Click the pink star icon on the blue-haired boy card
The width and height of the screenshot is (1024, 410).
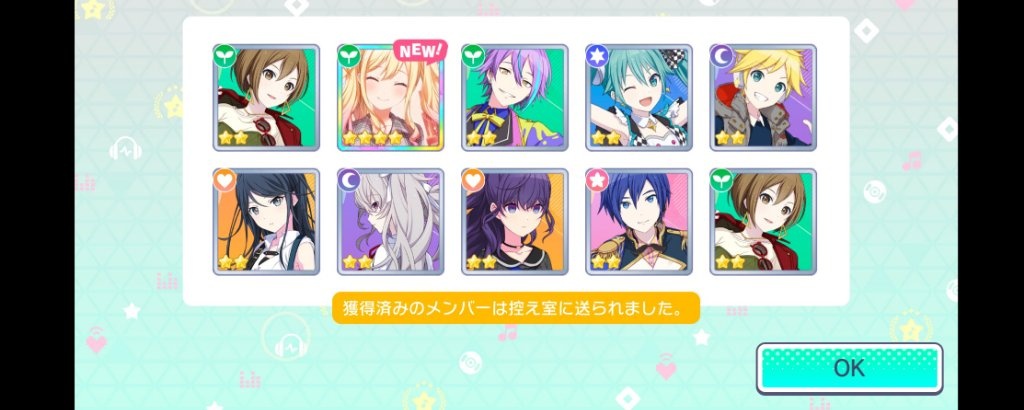click(x=598, y=180)
